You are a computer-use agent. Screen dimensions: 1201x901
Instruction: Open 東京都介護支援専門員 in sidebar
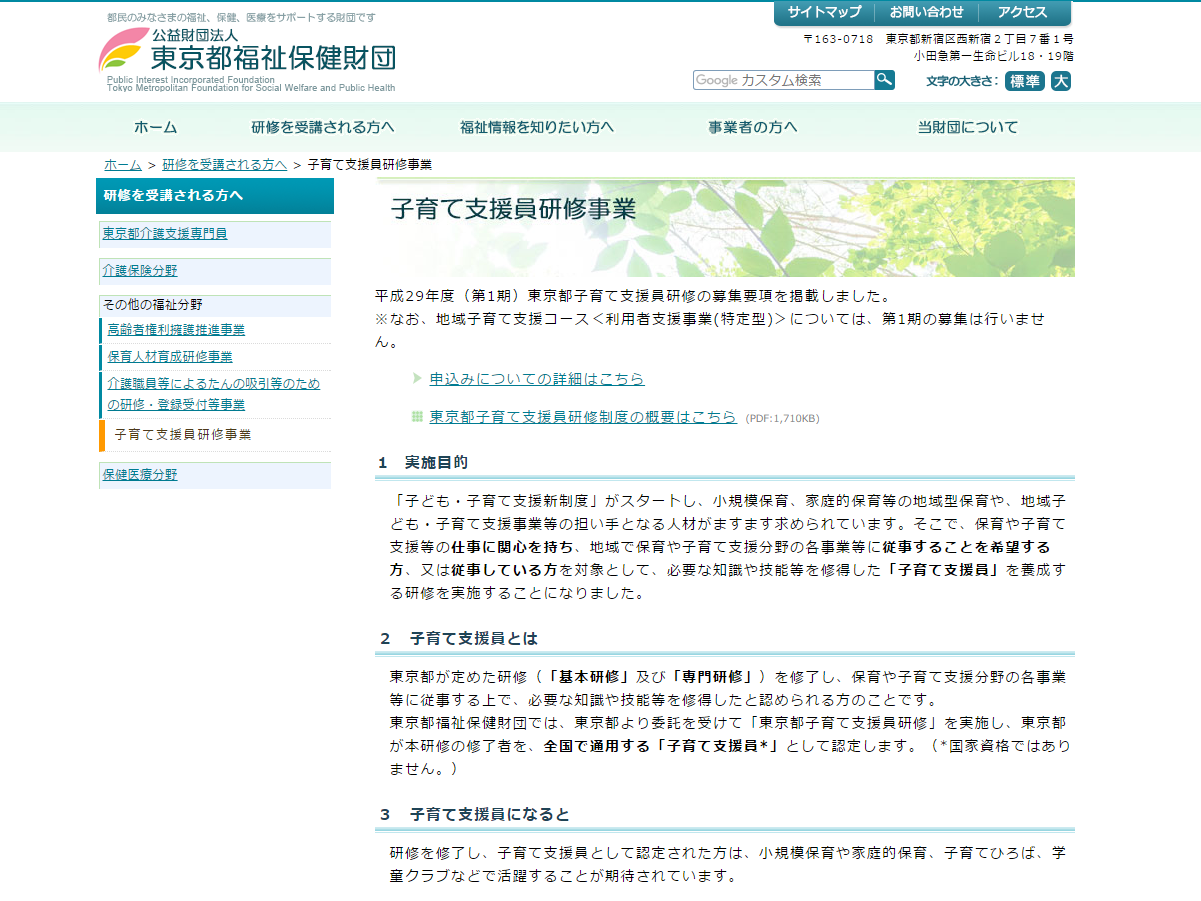pos(164,233)
